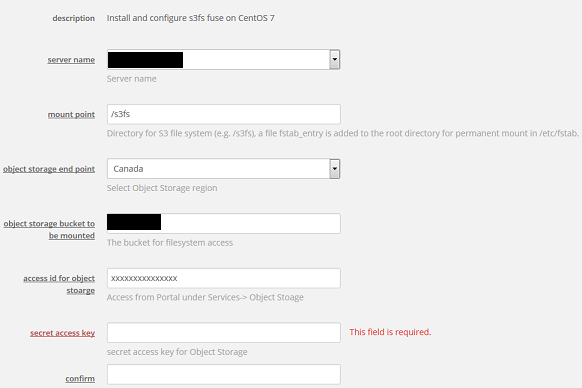Click the server name label
Screen dimensions: 582x388
click(71, 60)
